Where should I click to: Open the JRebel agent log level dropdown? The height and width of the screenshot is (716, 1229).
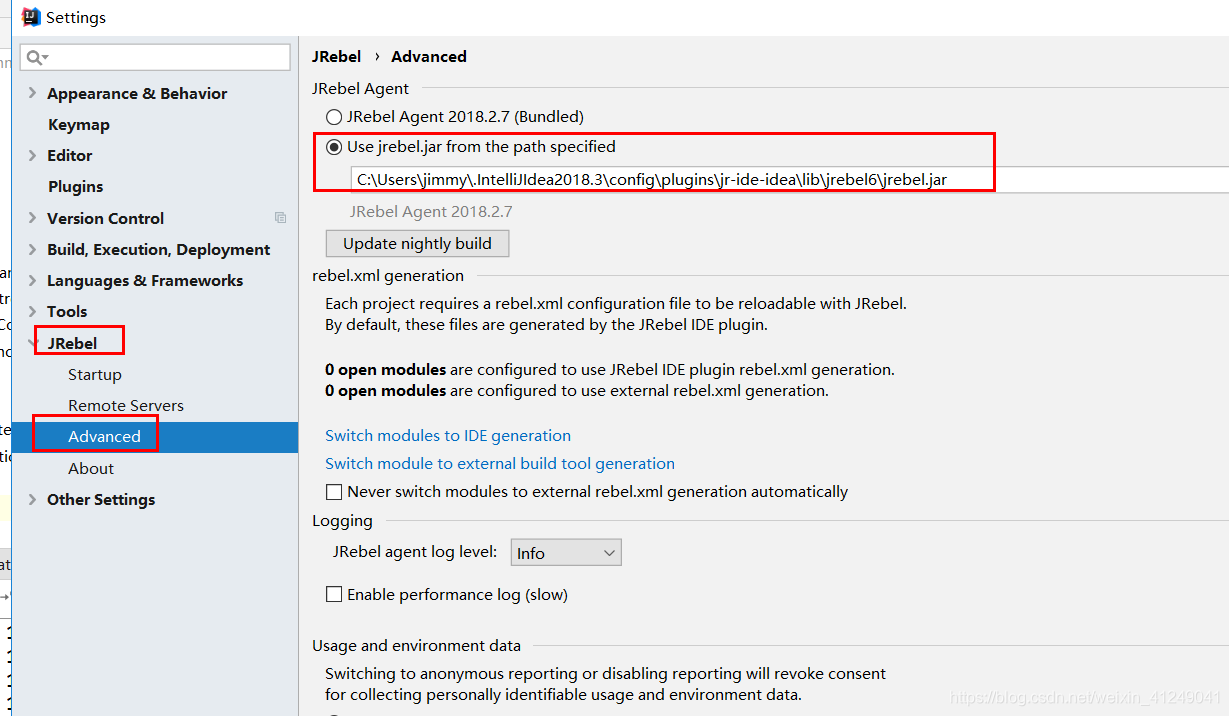point(566,553)
